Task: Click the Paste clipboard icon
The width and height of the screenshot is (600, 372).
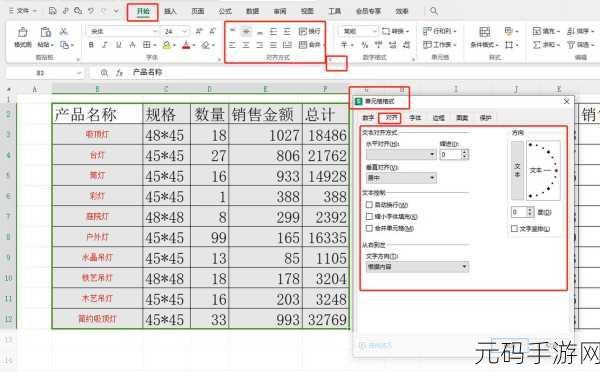Action: 45,33
